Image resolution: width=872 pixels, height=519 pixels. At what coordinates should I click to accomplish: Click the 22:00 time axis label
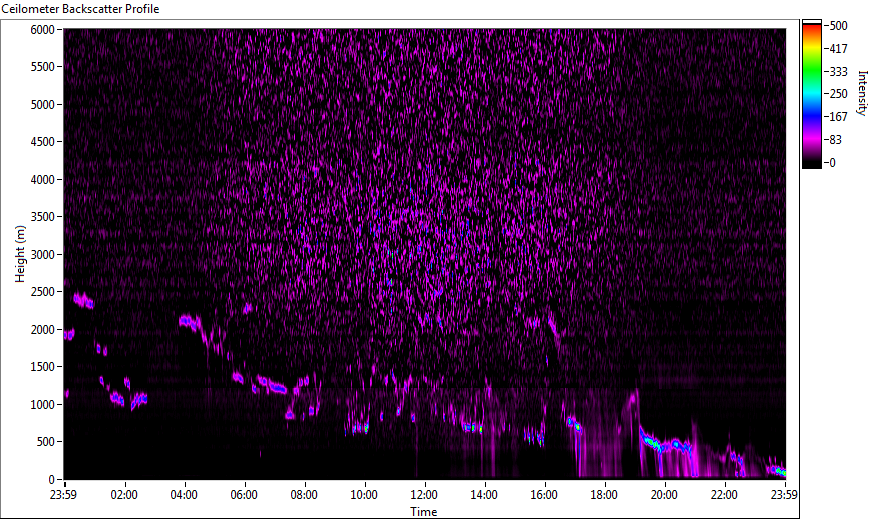[725, 495]
